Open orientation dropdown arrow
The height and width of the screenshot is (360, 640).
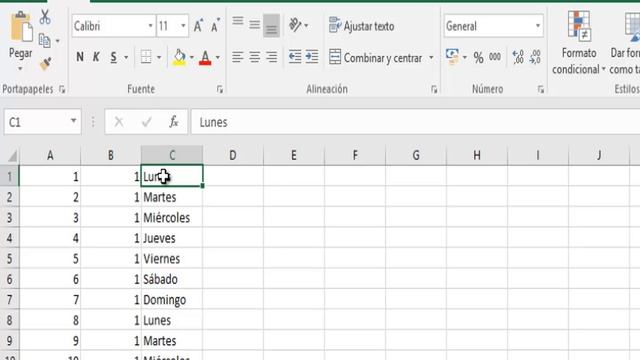coord(306,25)
